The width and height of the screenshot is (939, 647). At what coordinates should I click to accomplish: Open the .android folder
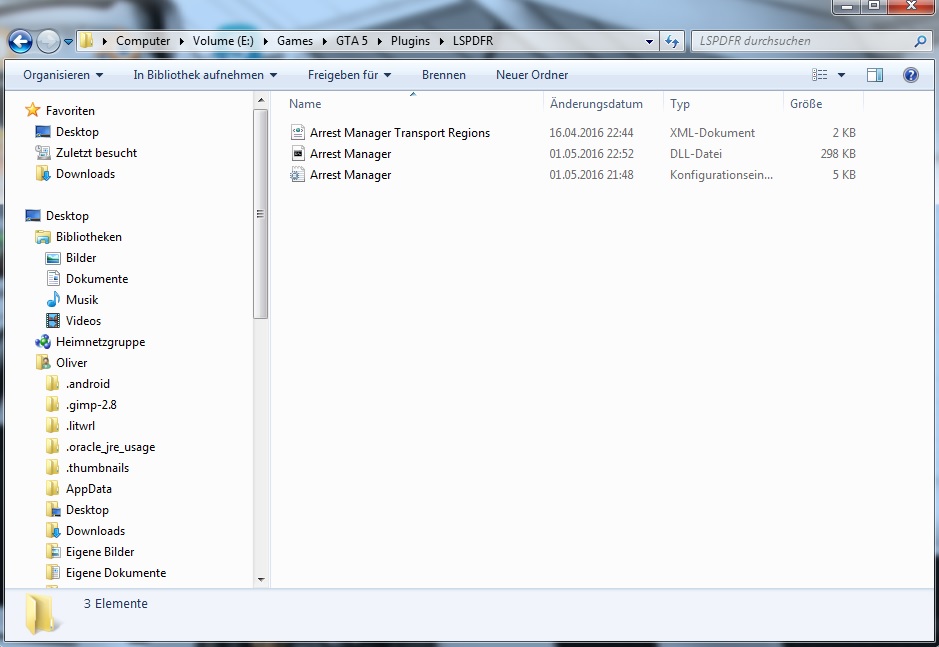(x=87, y=384)
